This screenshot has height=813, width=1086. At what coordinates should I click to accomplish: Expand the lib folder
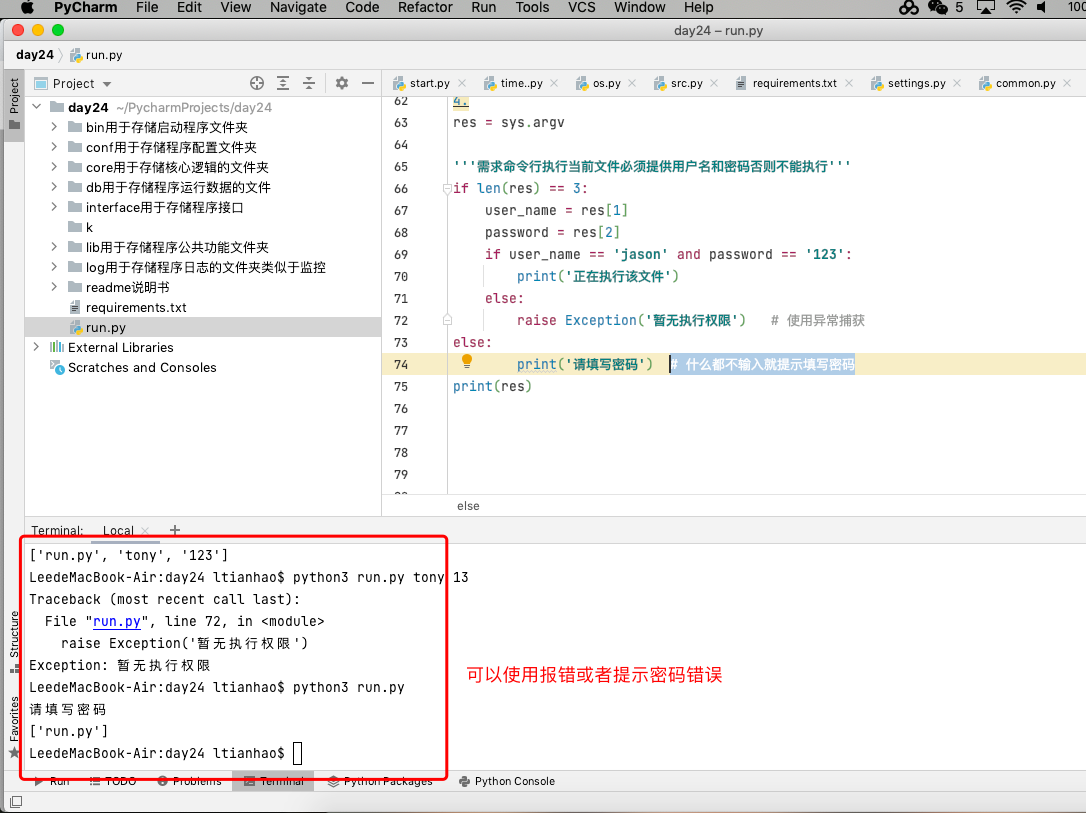(x=54, y=247)
